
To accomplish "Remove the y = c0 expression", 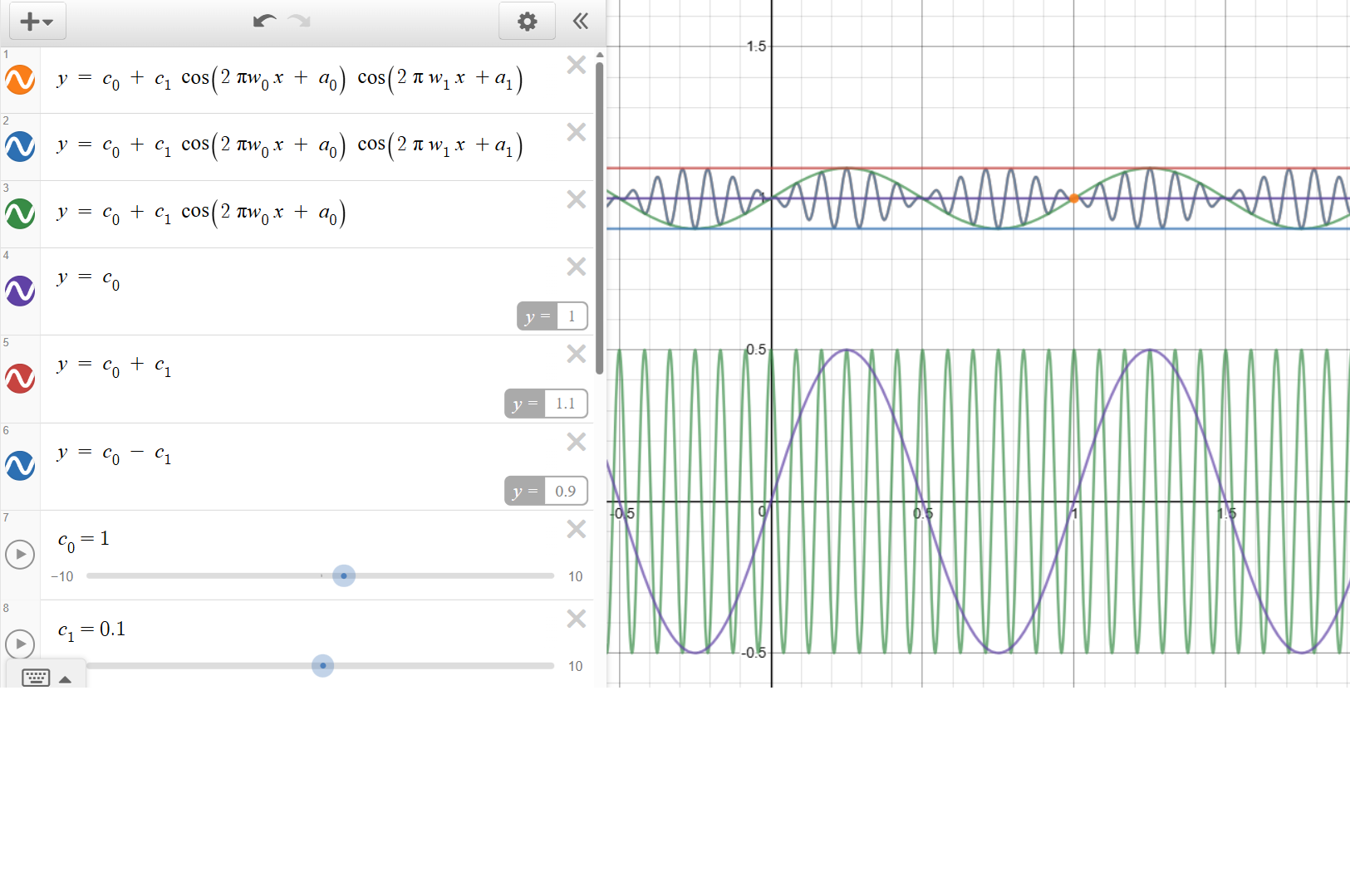I will coord(576,267).
